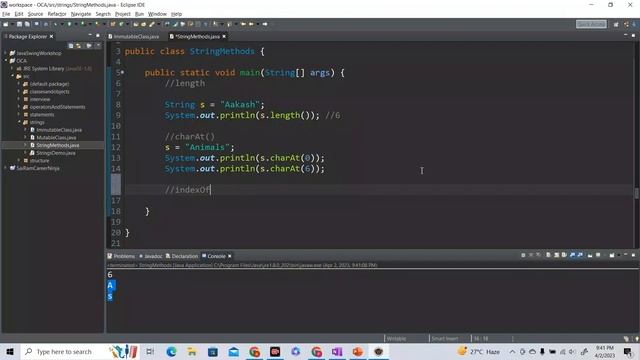This screenshot has height=360, width=640.
Task: Maximize the editor area
Action: [x=633, y=36]
